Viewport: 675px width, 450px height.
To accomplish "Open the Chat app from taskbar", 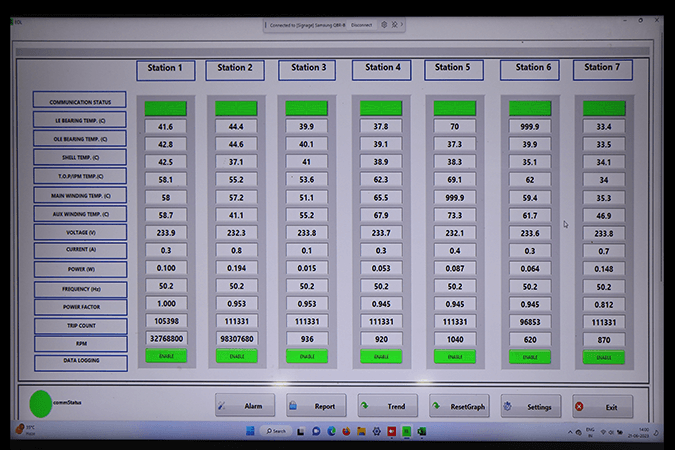I will pyautogui.click(x=316, y=431).
